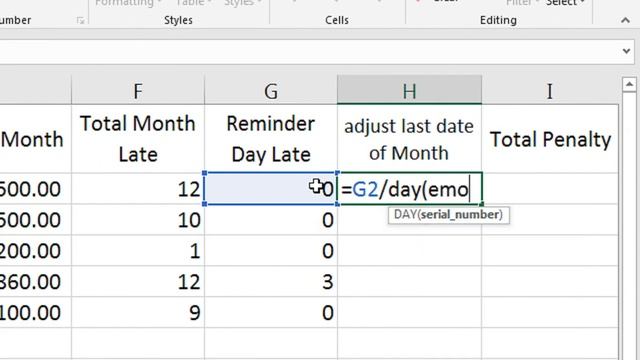
Task: Click inside the cell being edited "=G2/day(emo"
Action: click(409, 189)
